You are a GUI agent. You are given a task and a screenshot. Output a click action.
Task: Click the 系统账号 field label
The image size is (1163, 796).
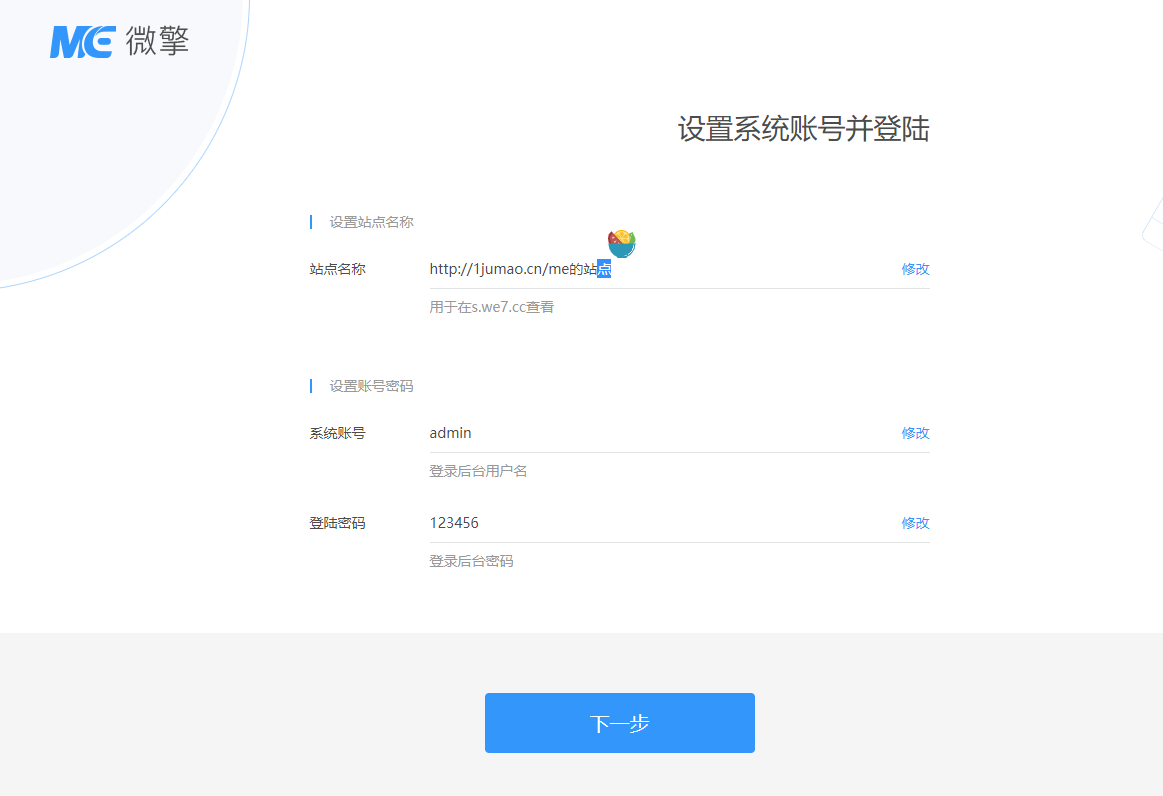(x=337, y=433)
